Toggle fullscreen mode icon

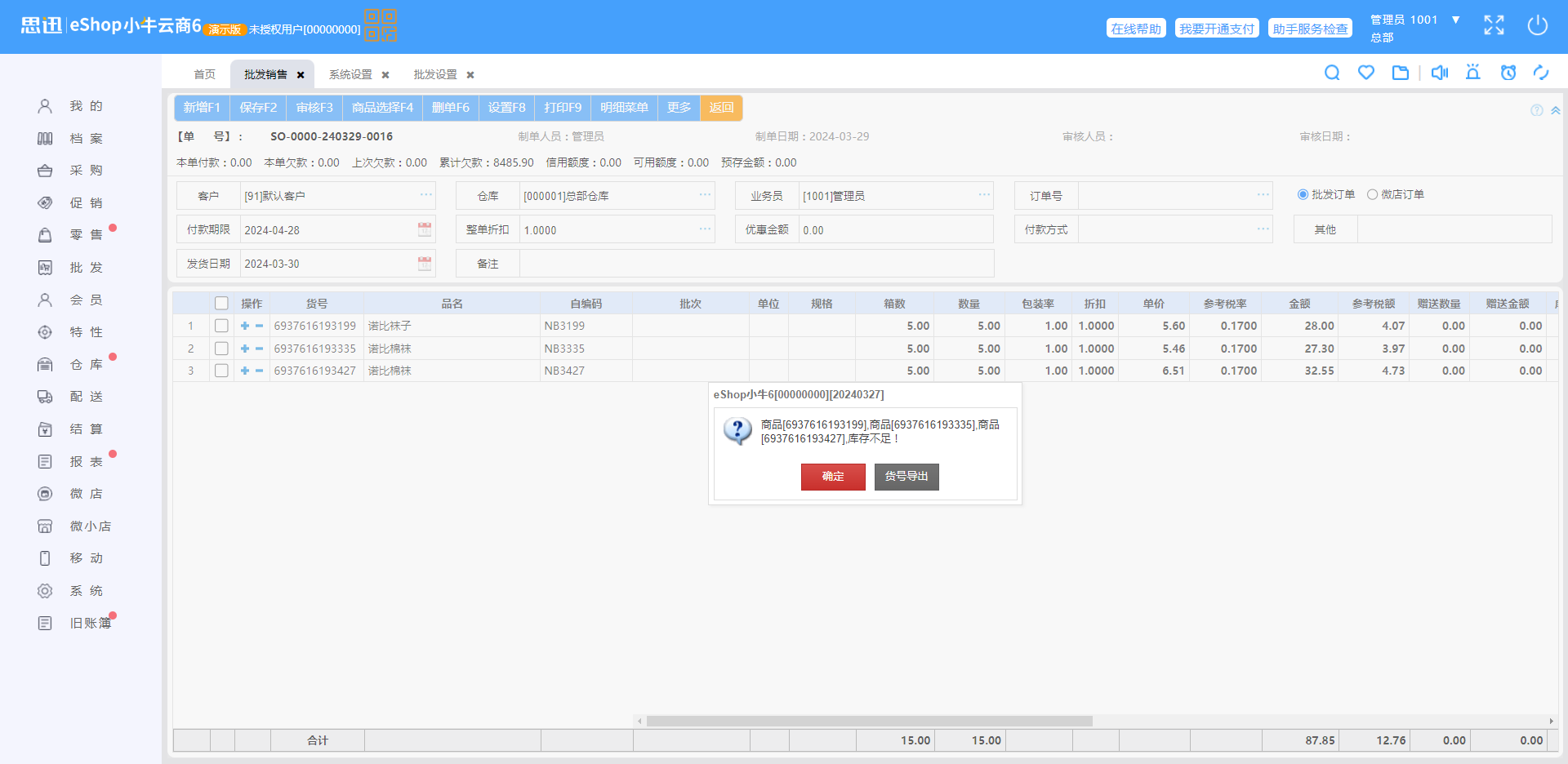(1494, 25)
